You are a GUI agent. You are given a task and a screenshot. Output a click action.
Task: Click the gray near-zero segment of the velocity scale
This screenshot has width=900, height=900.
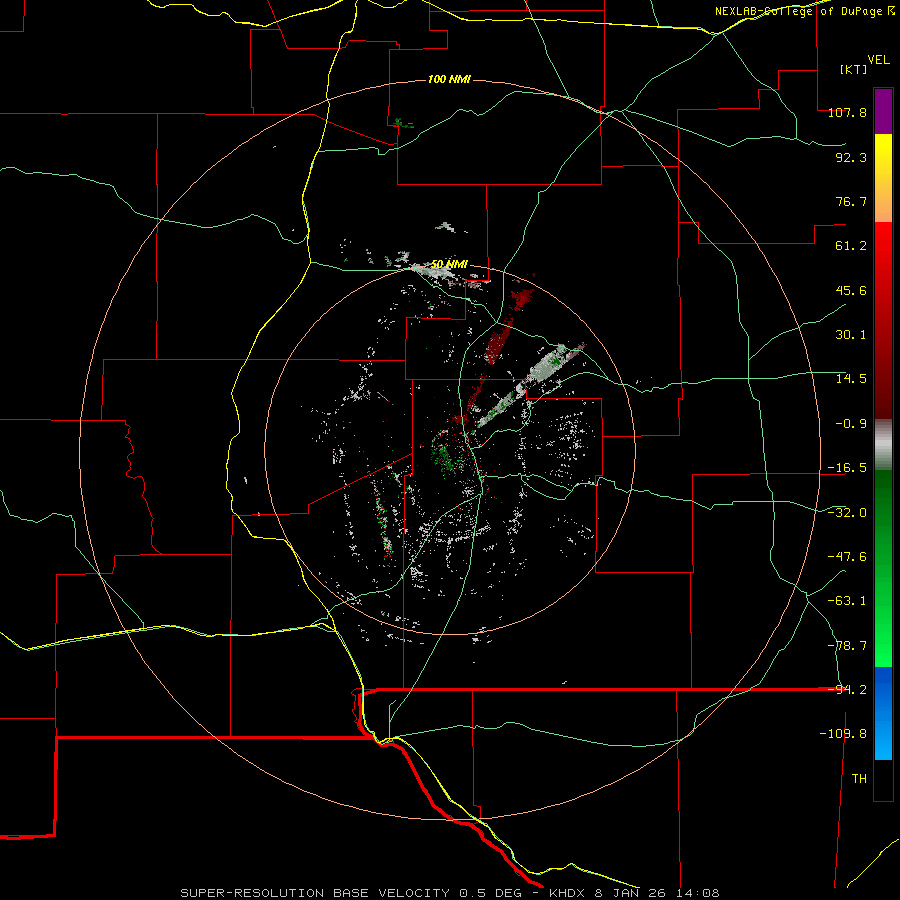coord(883,445)
